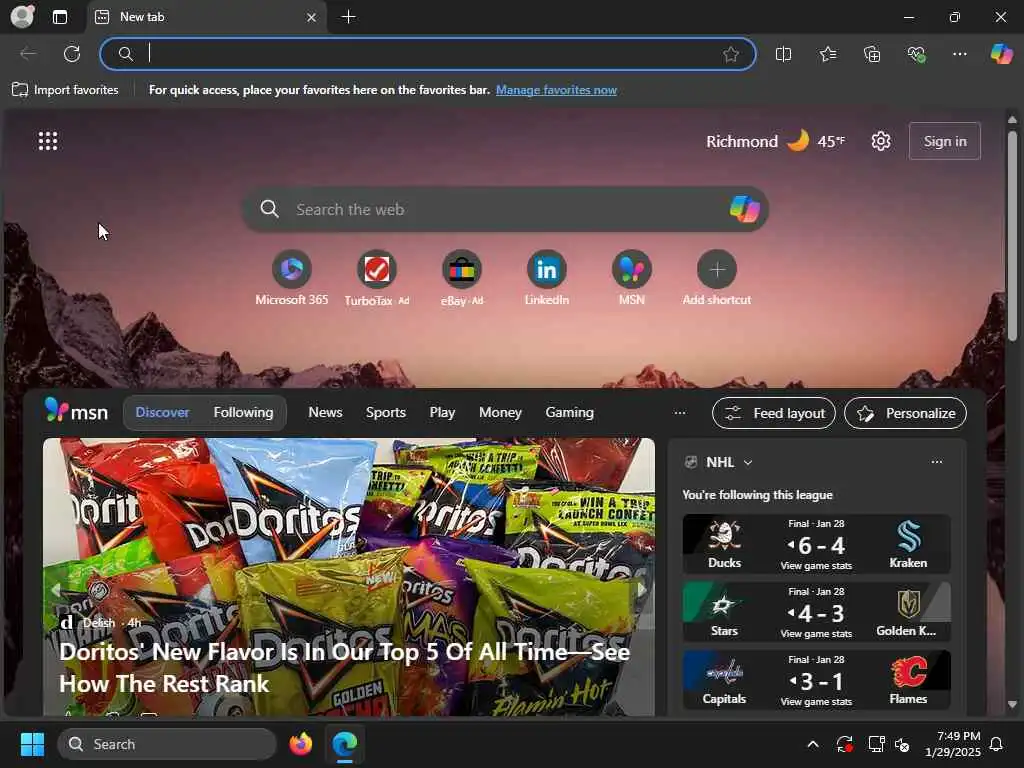This screenshot has height=768, width=1024.
Task: Launch Firefox from taskbar
Action: click(300, 744)
